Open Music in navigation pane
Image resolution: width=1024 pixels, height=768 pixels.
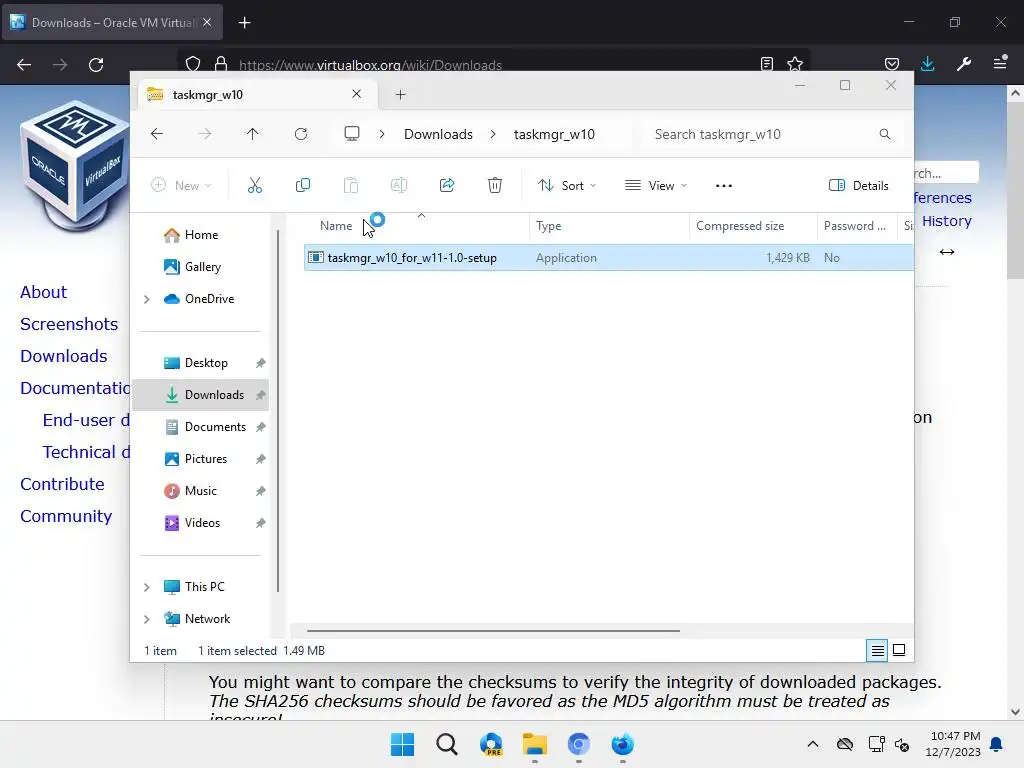201,491
